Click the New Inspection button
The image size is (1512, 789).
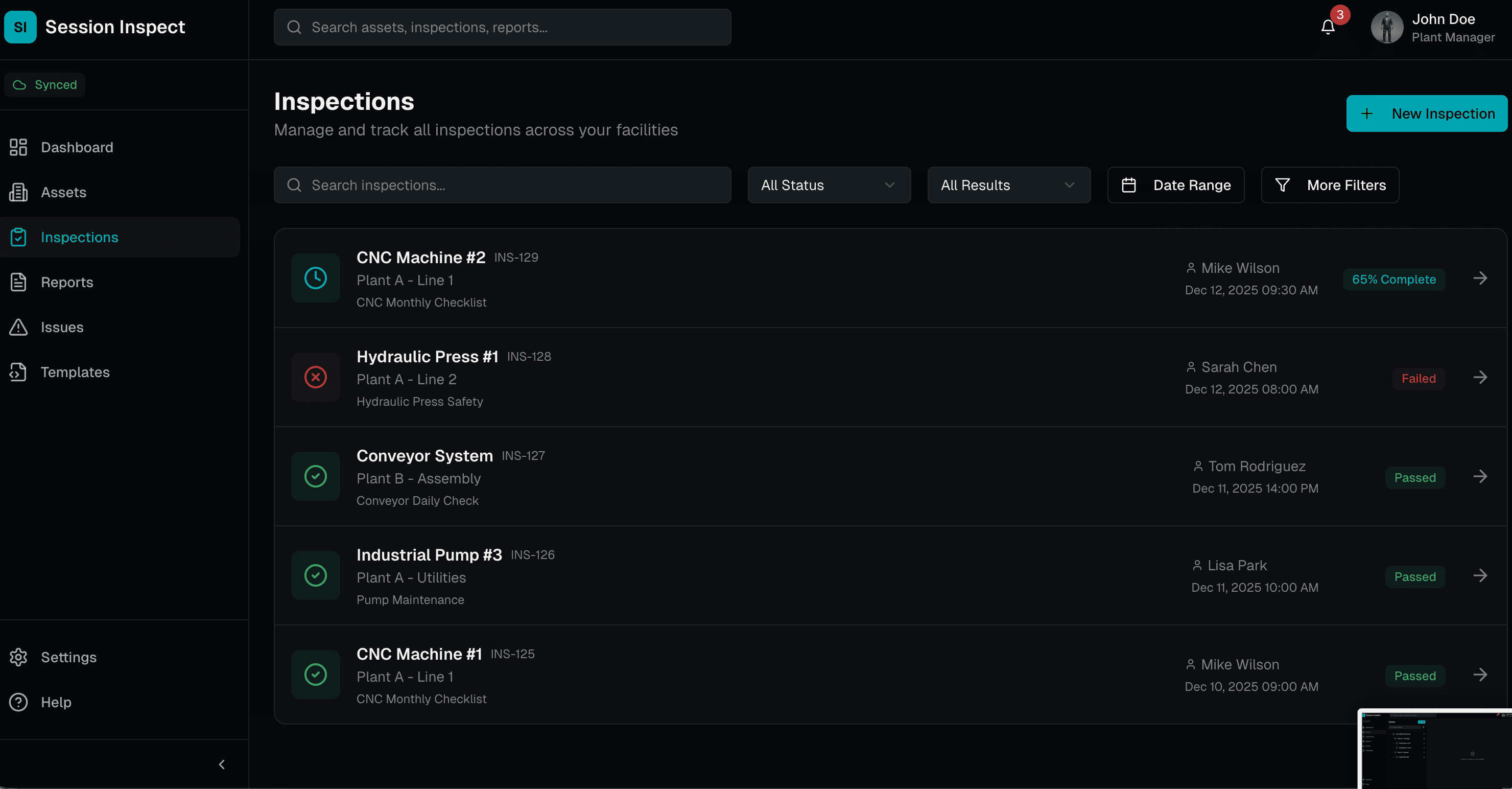pyautogui.click(x=1426, y=113)
